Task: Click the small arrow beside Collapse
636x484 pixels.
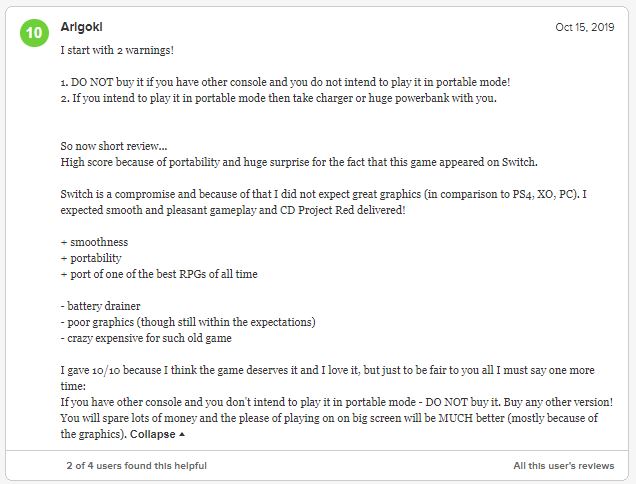Action: 182,435
